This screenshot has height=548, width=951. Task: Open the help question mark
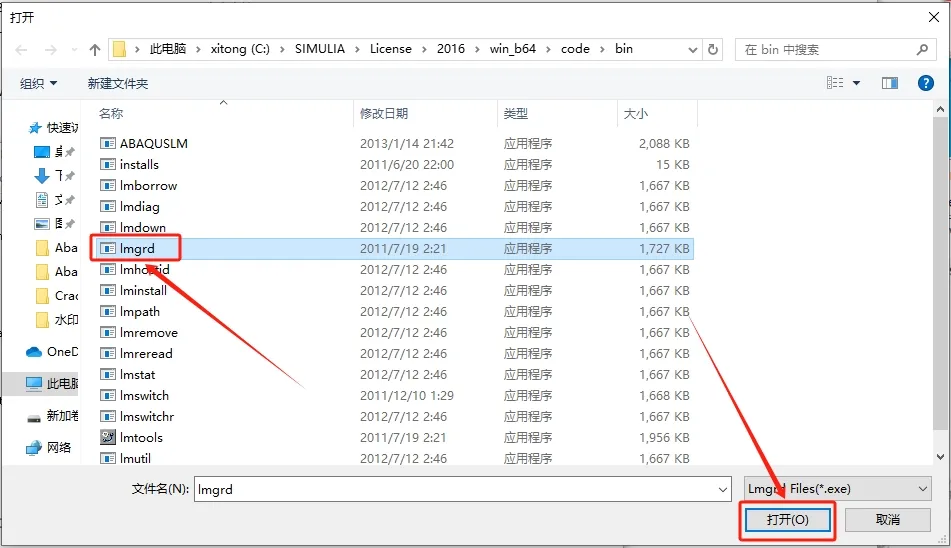coord(926,83)
